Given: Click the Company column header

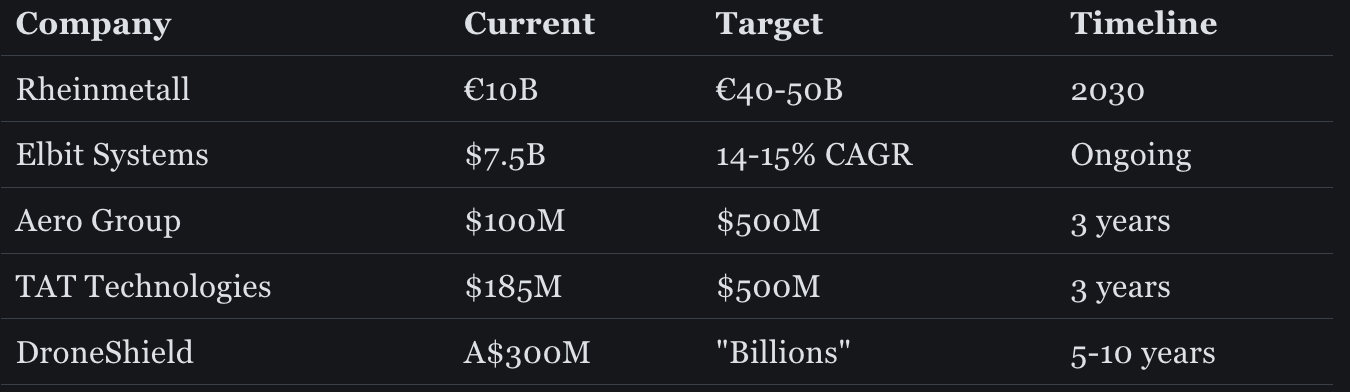Looking at the screenshot, I should coord(93,24).
